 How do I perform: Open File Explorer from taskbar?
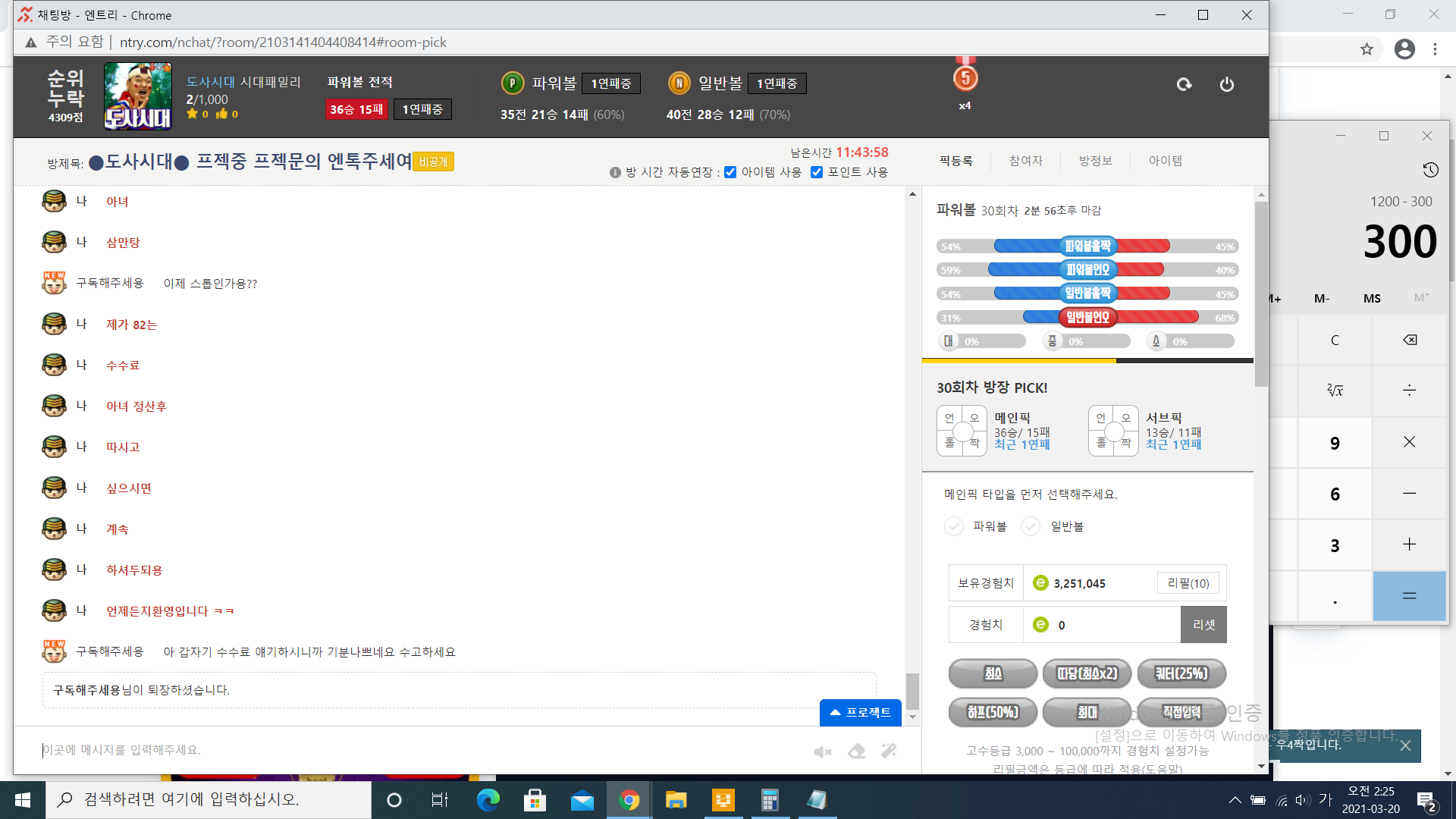pos(676,800)
